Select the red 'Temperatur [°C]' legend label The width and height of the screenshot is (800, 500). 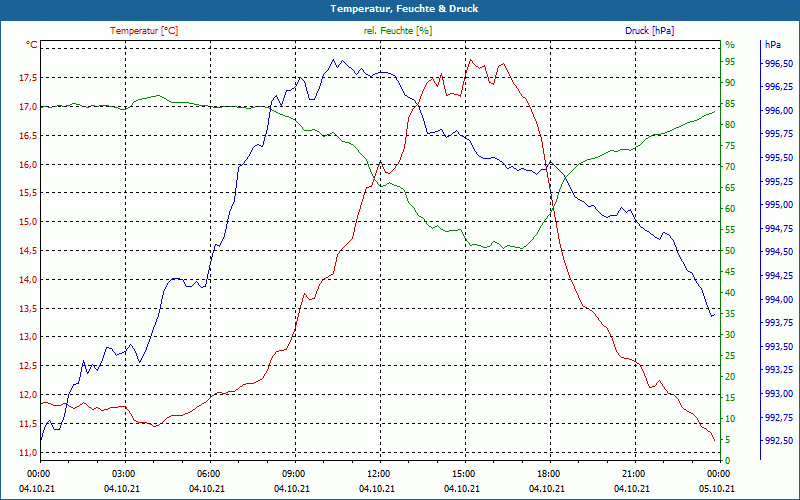(144, 31)
